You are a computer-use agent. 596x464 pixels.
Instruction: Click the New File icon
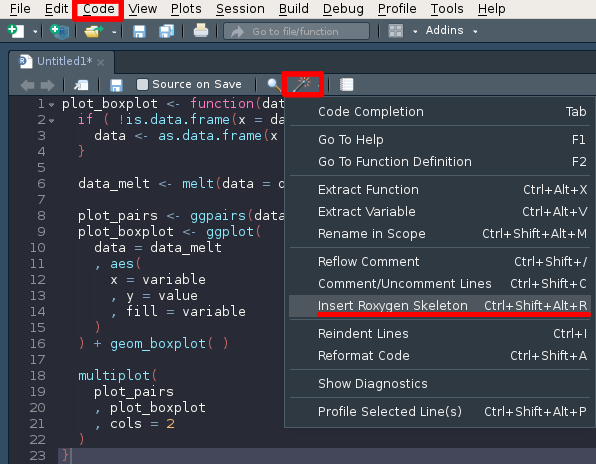point(16,31)
